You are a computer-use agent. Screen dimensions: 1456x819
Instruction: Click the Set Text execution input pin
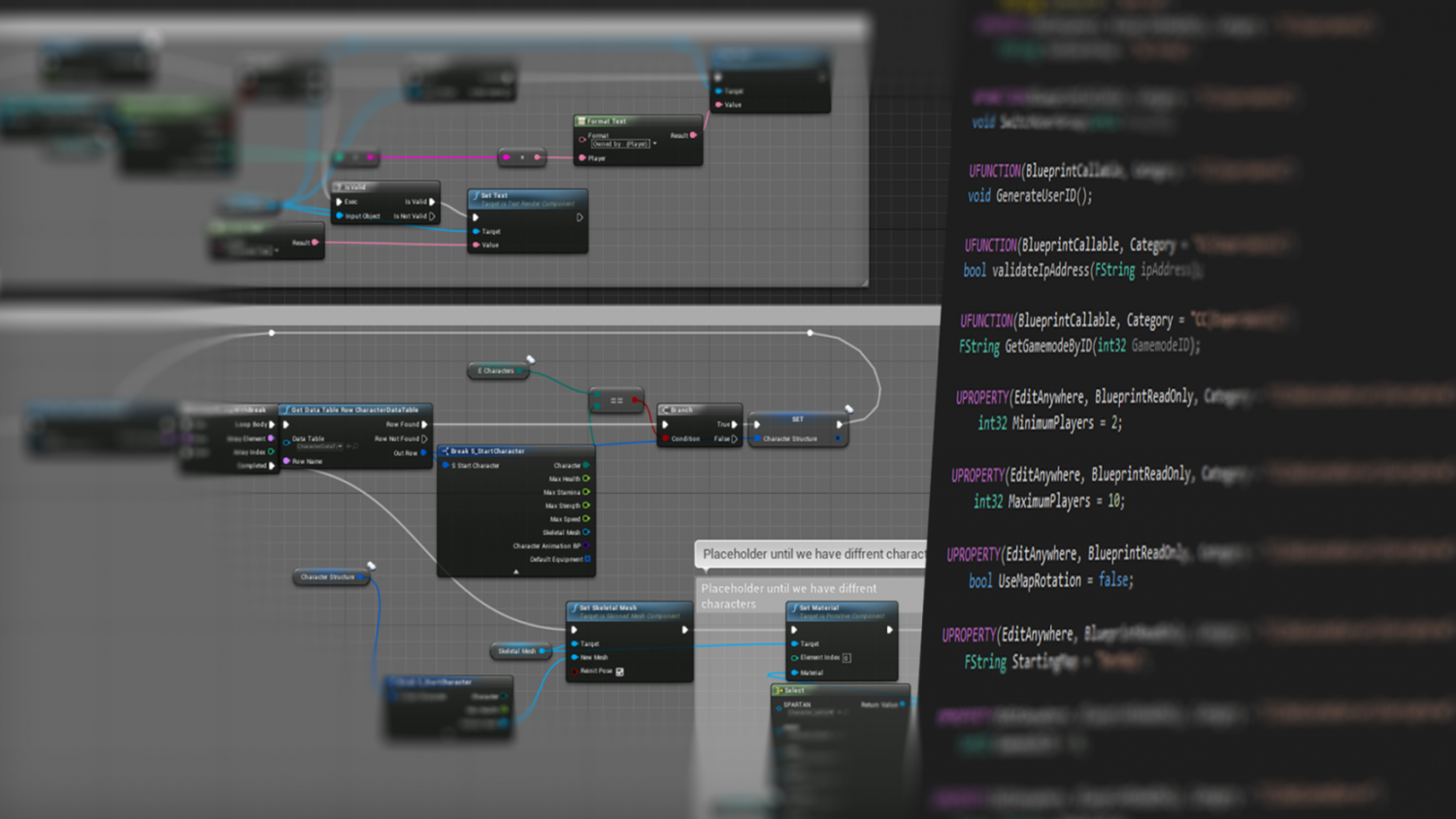point(476,217)
